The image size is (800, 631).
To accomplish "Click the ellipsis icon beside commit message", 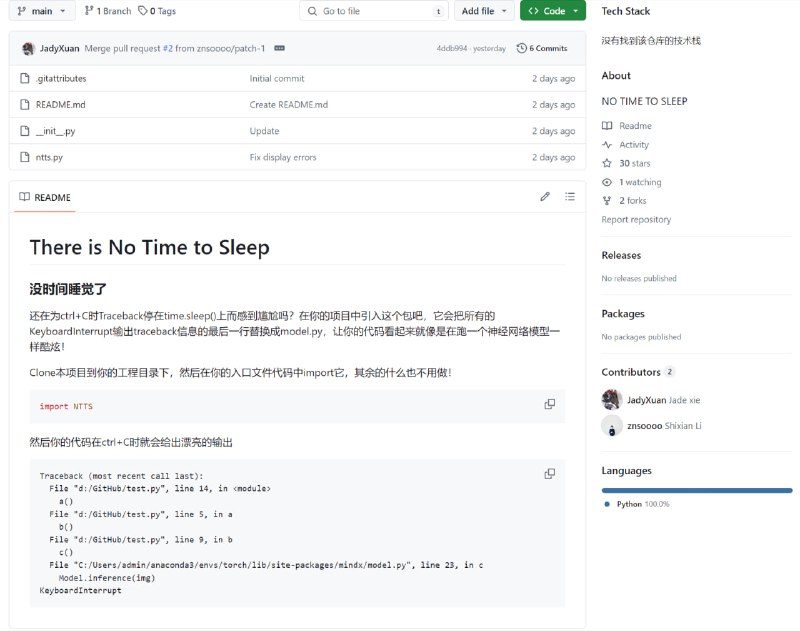I will 279,48.
